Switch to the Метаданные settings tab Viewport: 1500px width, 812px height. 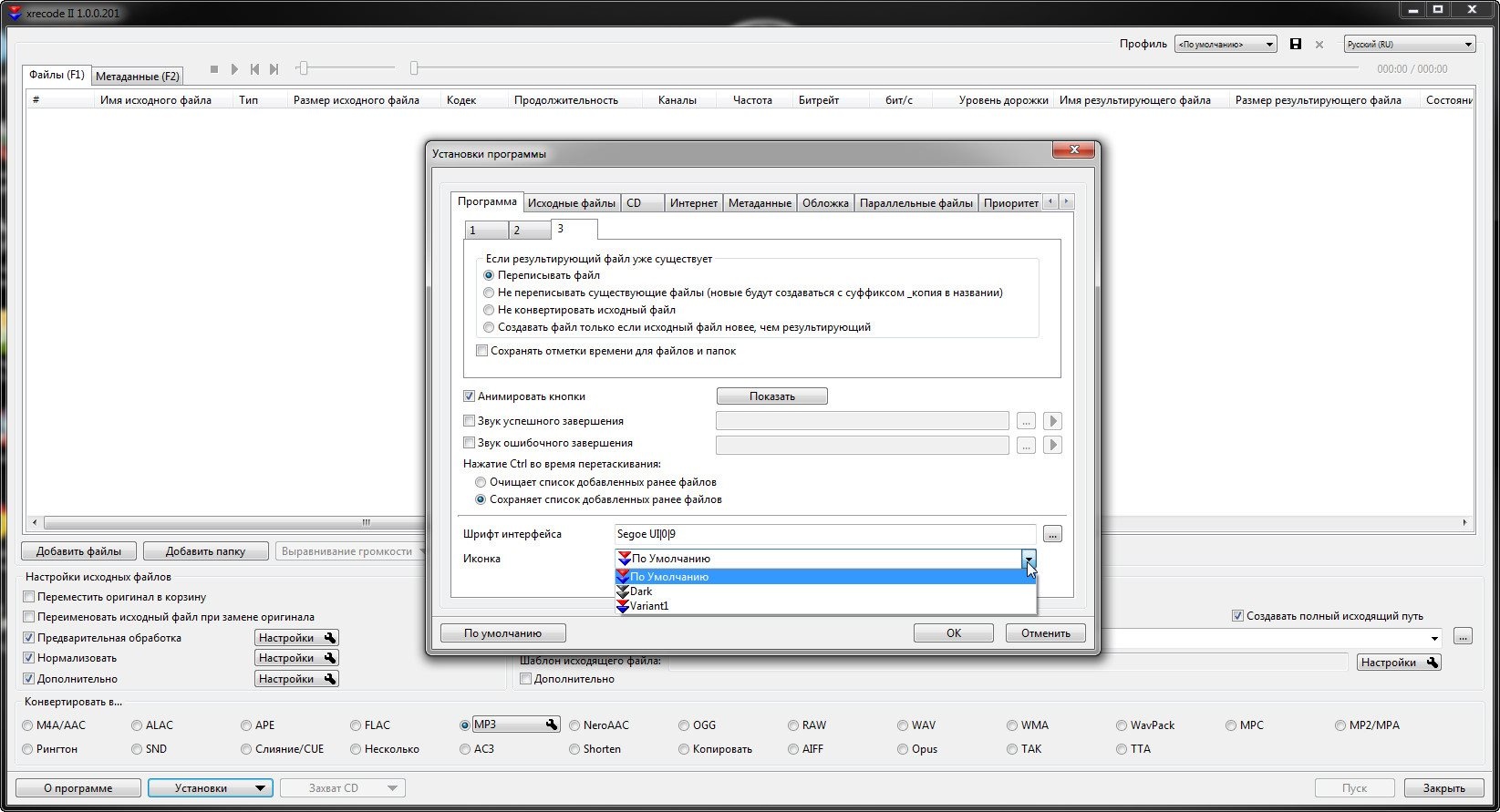tap(759, 203)
